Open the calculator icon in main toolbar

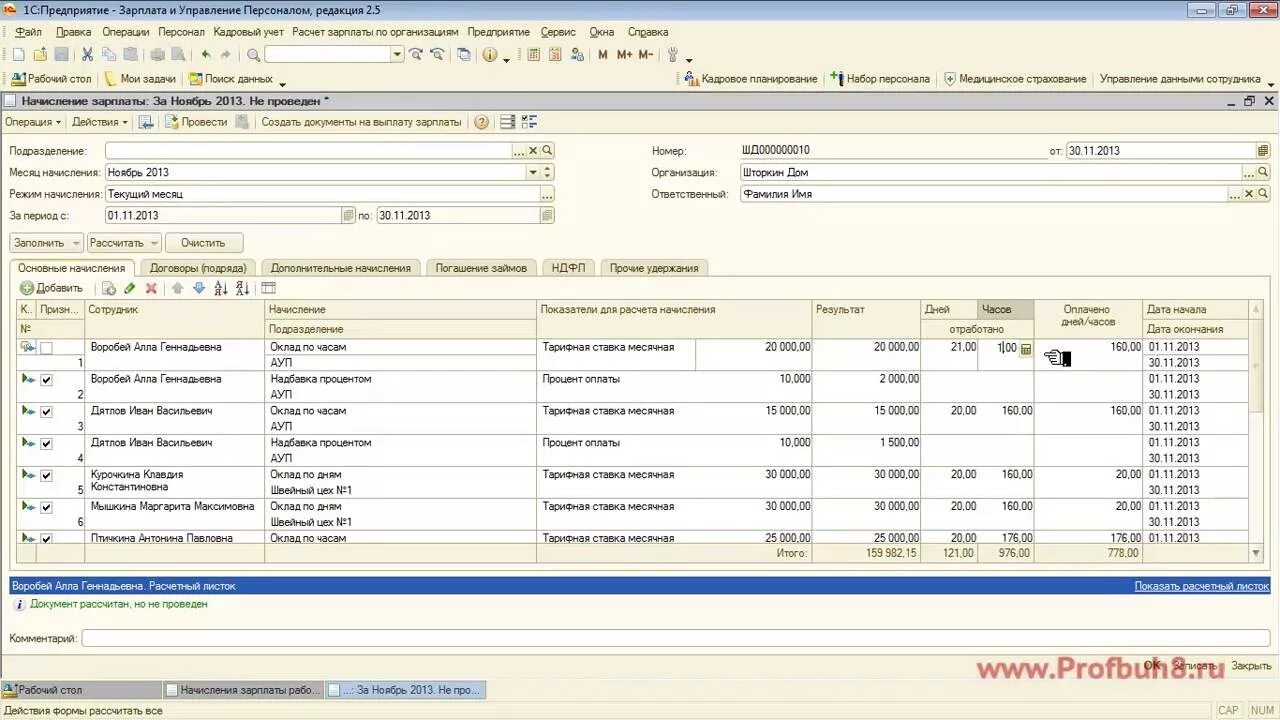[533, 55]
